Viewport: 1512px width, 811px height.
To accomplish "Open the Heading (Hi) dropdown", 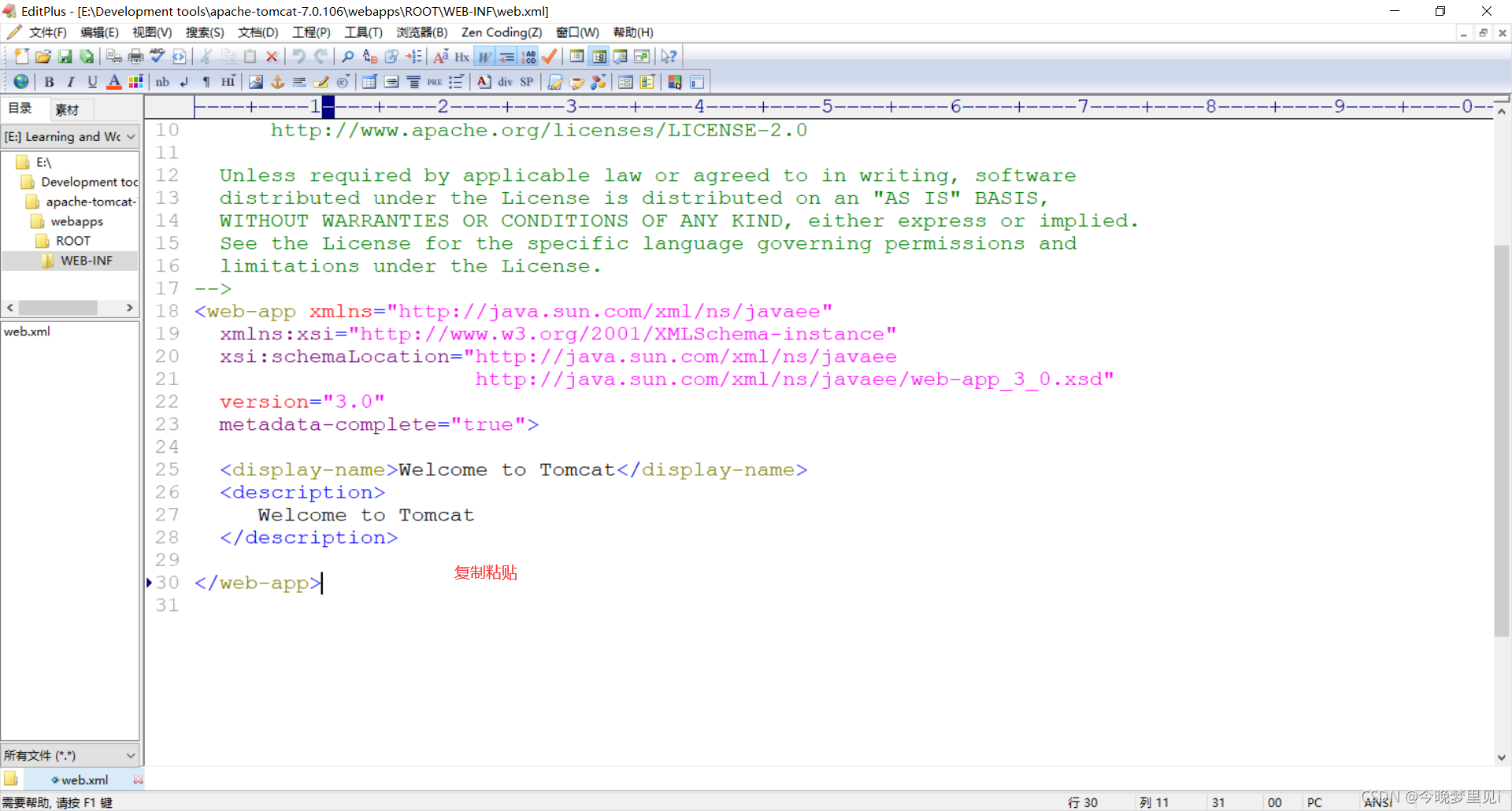I will pos(228,82).
